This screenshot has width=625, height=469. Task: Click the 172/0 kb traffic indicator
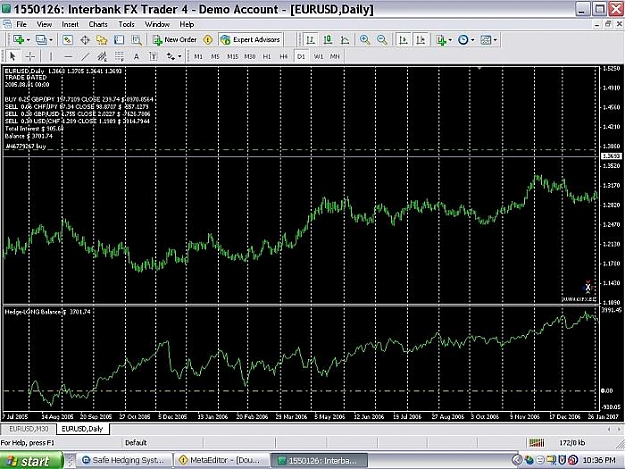coord(572,443)
